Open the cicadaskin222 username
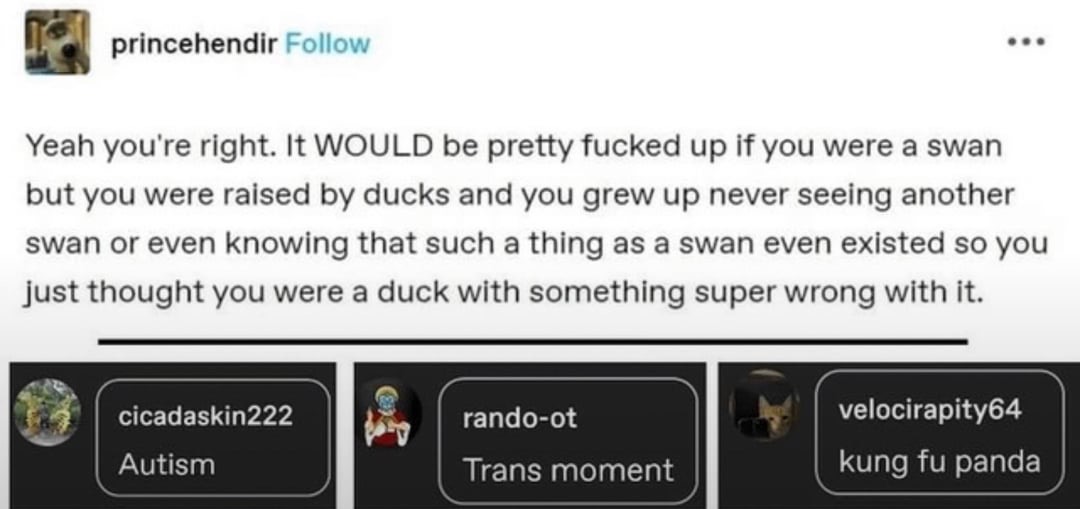This screenshot has width=1080, height=509. coord(206,416)
